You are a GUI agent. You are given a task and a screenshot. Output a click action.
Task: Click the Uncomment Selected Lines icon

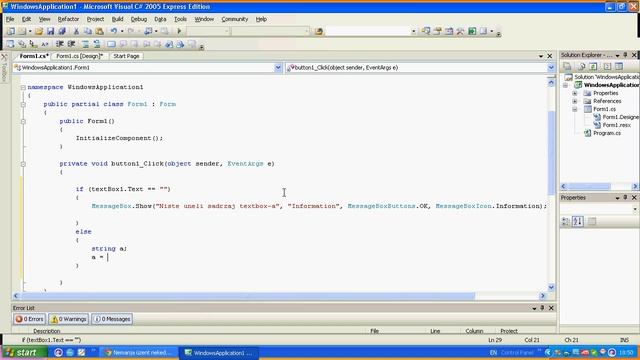click(x=97, y=44)
